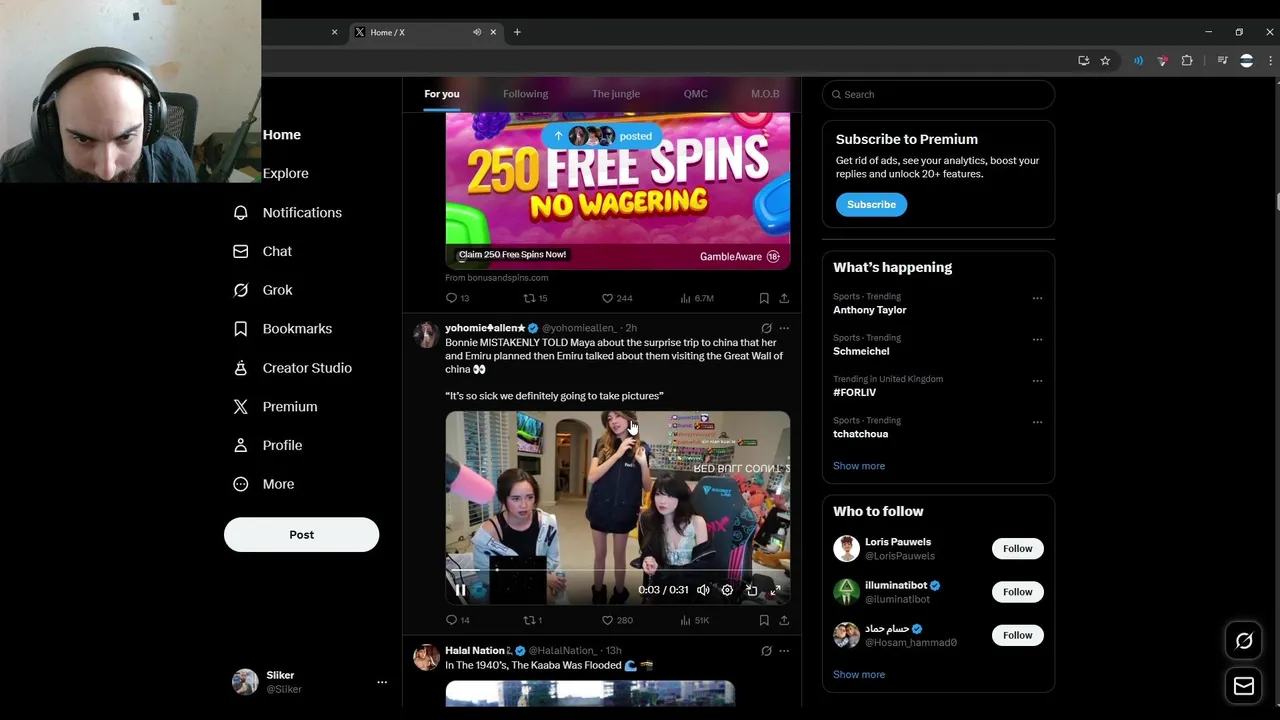Screen dimensions: 1280x720
Task: Go to Profile from the sidebar
Action: (x=268, y=445)
